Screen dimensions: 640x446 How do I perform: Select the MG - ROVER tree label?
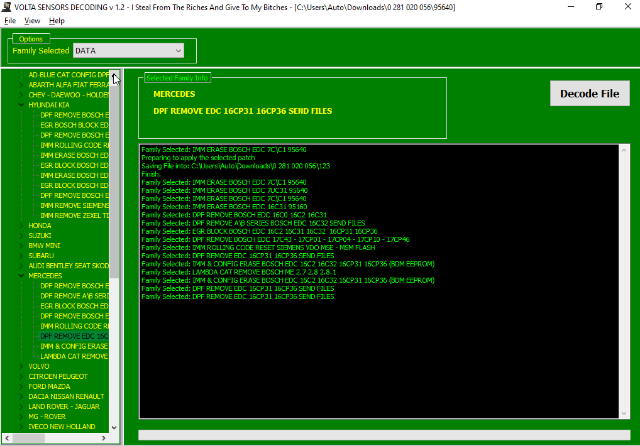47,417
